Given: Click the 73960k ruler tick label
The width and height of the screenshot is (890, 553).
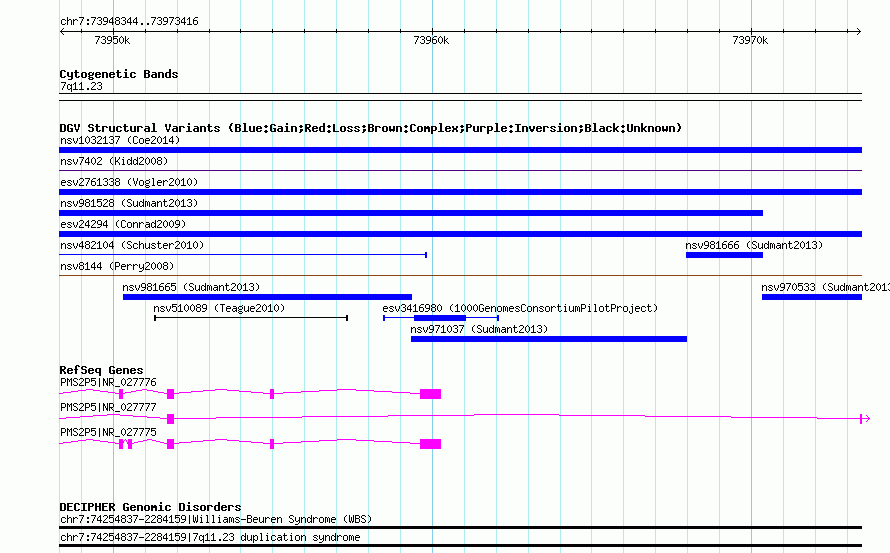Looking at the screenshot, I should point(431,40).
